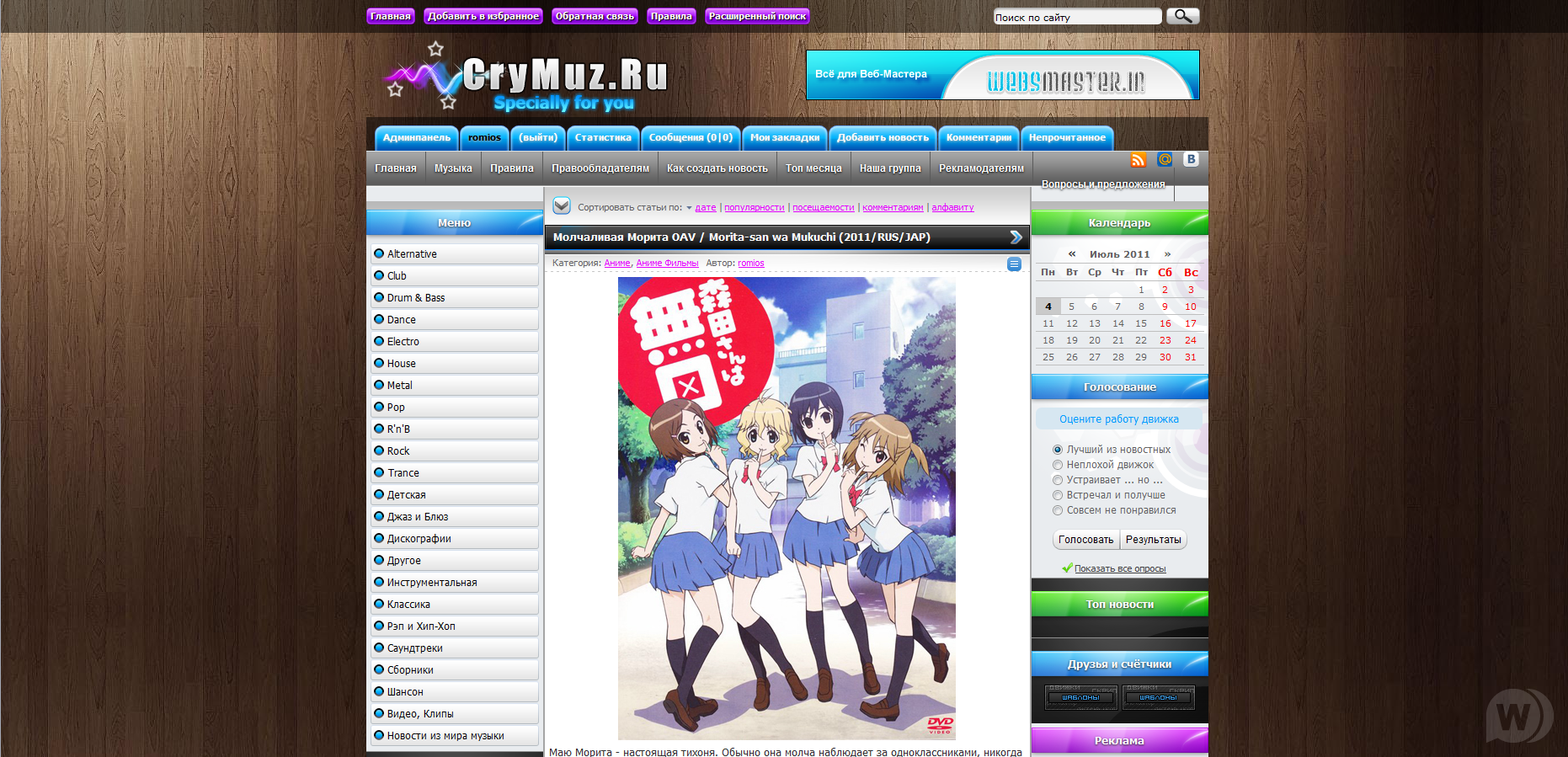Click arrow icon in article title bar
1568x757 pixels.
click(x=1016, y=237)
